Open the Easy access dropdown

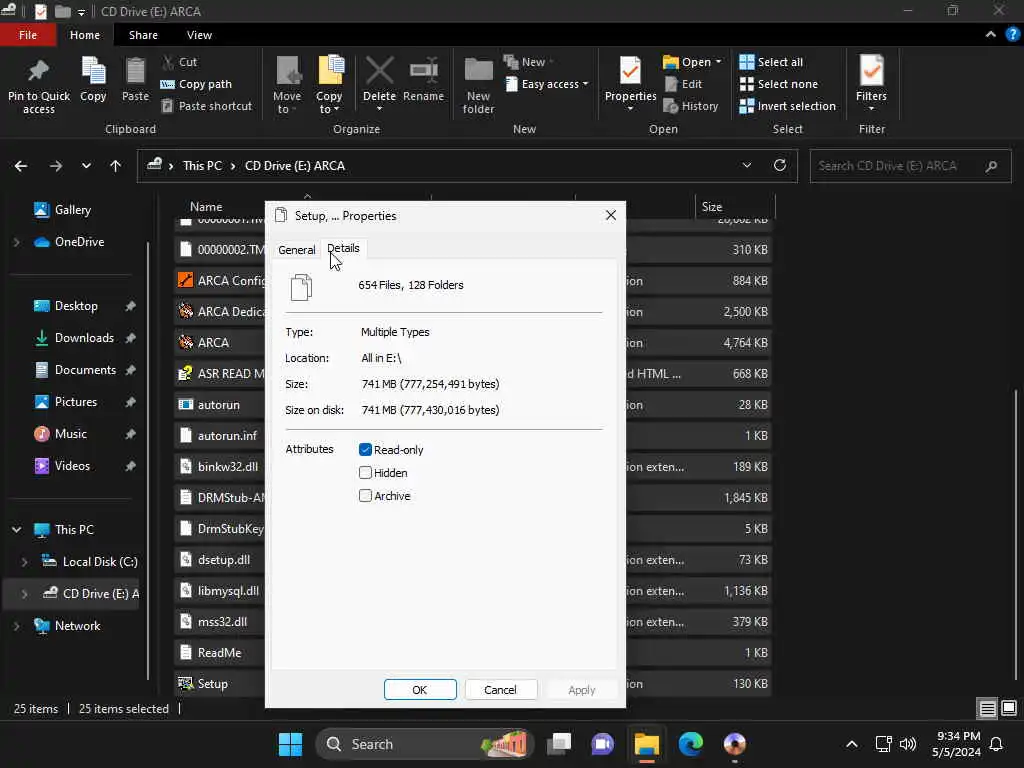point(547,84)
